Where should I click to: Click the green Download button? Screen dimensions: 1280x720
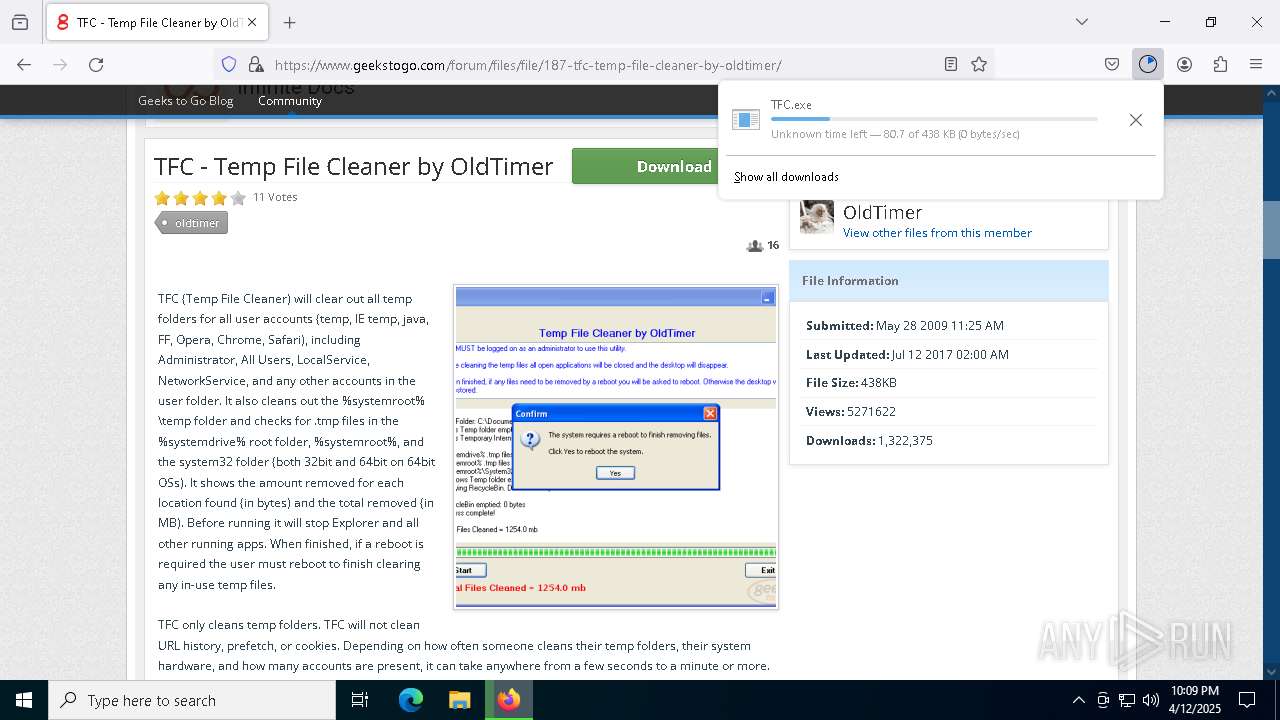coord(646,166)
